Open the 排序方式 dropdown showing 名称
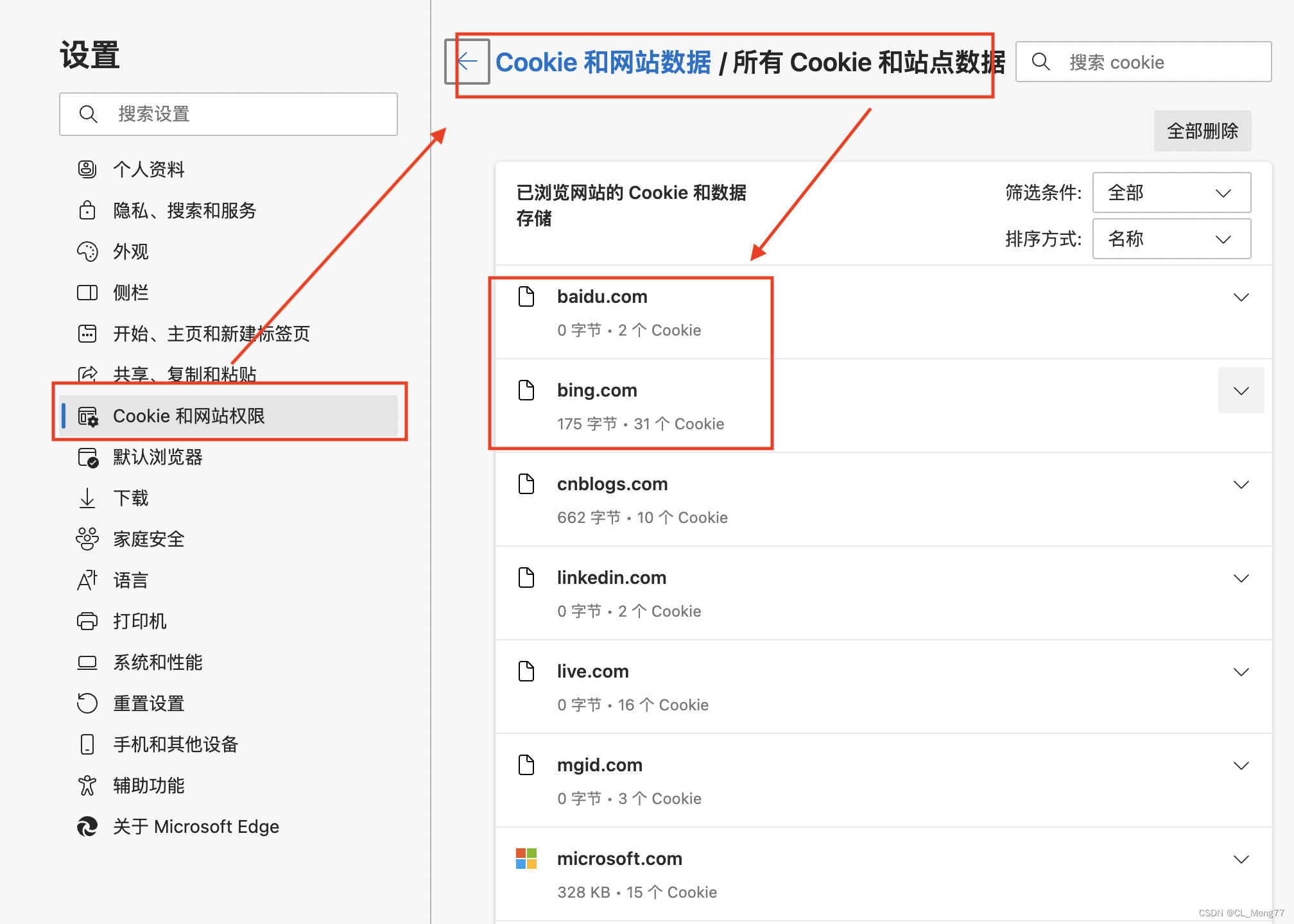Screen dimensions: 1294x924 coord(1171,239)
